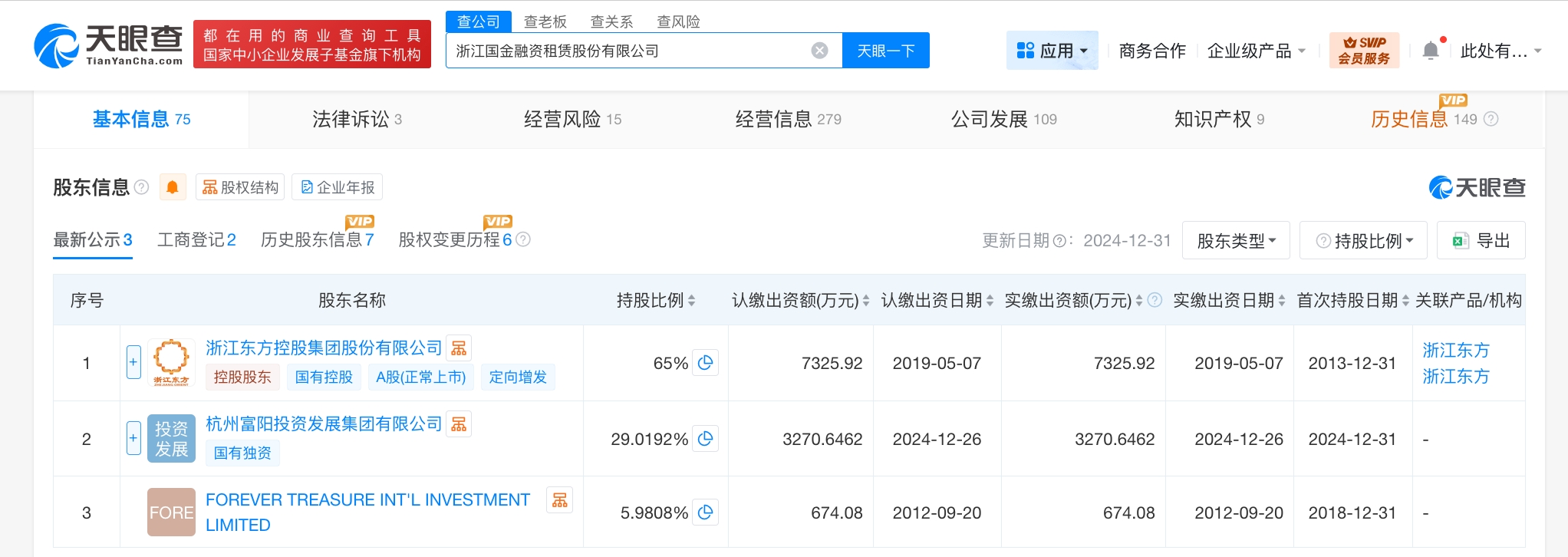Viewport: 1568px width, 557px height.
Task: Sort by 持股比例 column
Action: (692, 301)
